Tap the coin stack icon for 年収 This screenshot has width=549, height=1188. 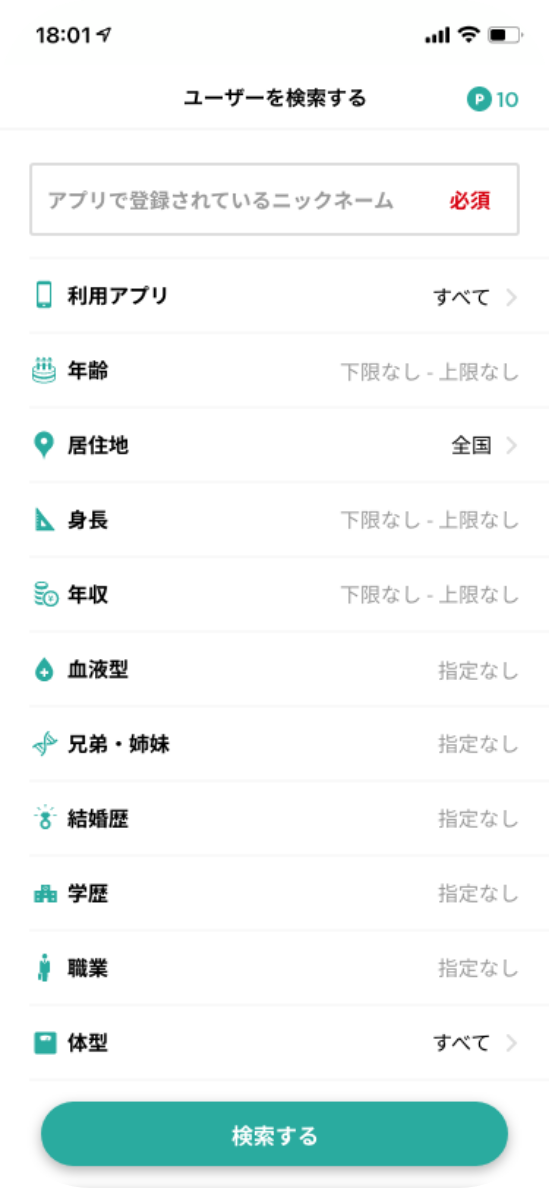tap(45, 595)
